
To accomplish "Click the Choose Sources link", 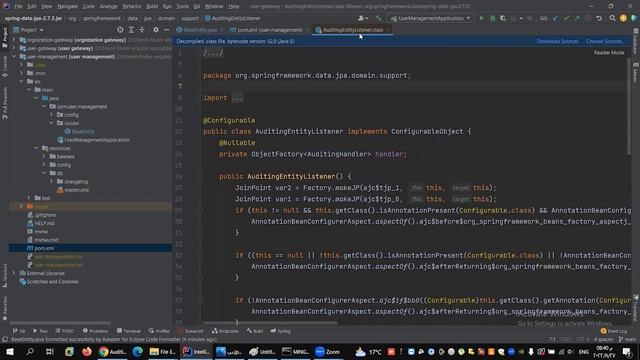I will point(604,41).
